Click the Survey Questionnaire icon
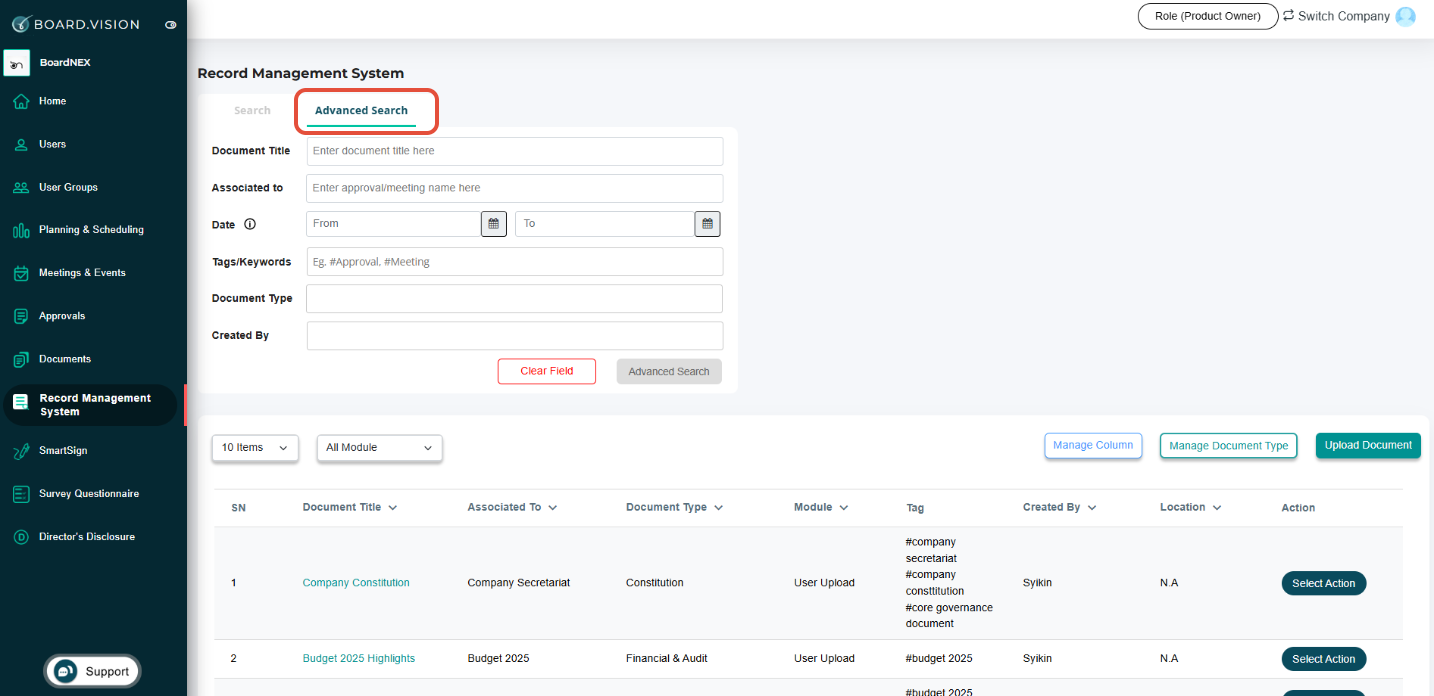This screenshot has height=696, width=1434. (20, 494)
